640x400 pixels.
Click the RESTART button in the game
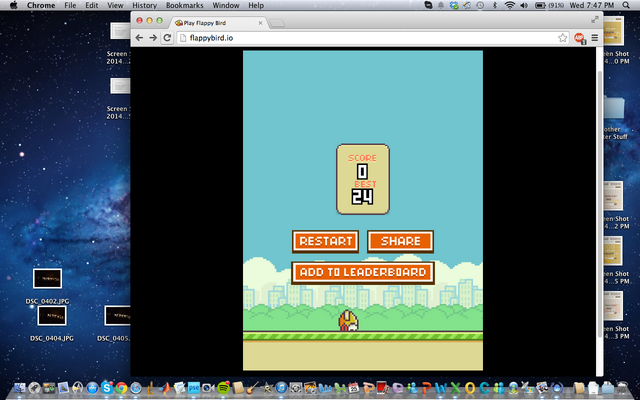point(325,241)
